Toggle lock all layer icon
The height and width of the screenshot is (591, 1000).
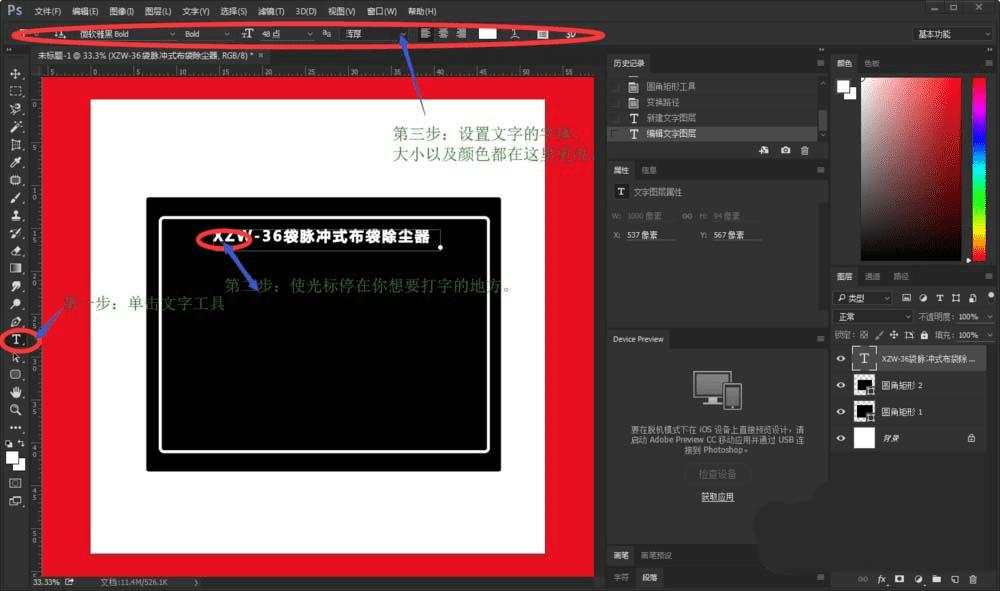tap(924, 335)
